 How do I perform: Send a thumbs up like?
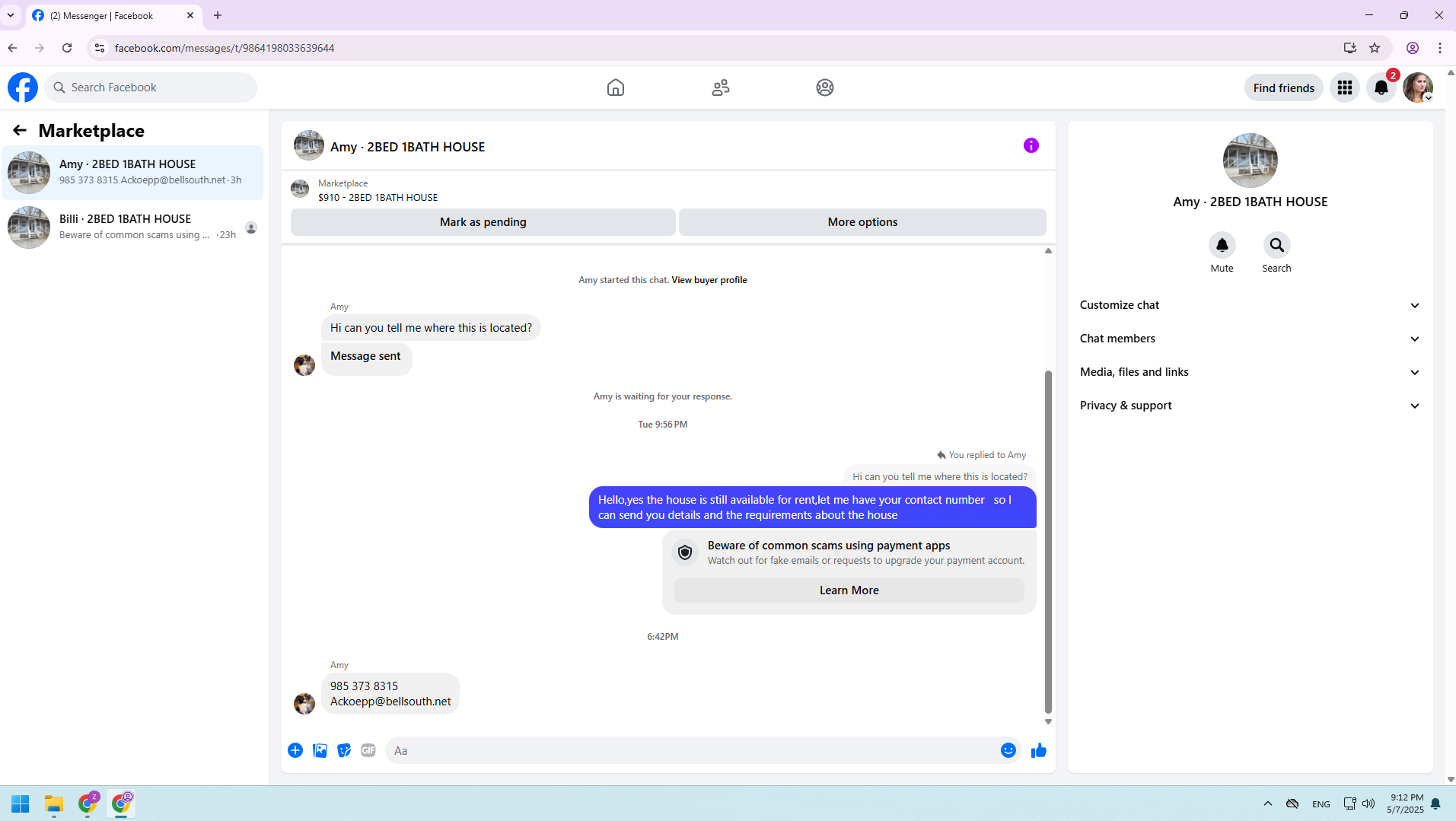pos(1039,751)
